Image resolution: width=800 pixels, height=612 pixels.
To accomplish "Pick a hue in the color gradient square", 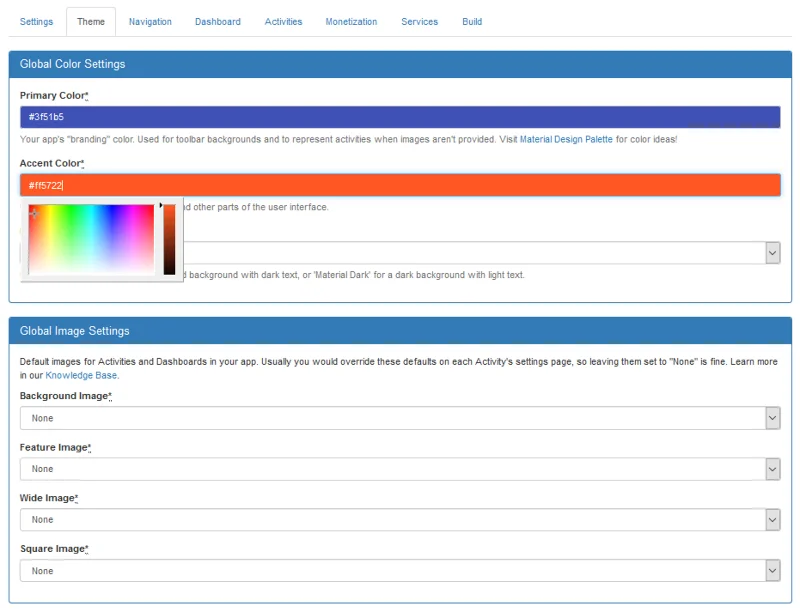I will click(x=91, y=240).
